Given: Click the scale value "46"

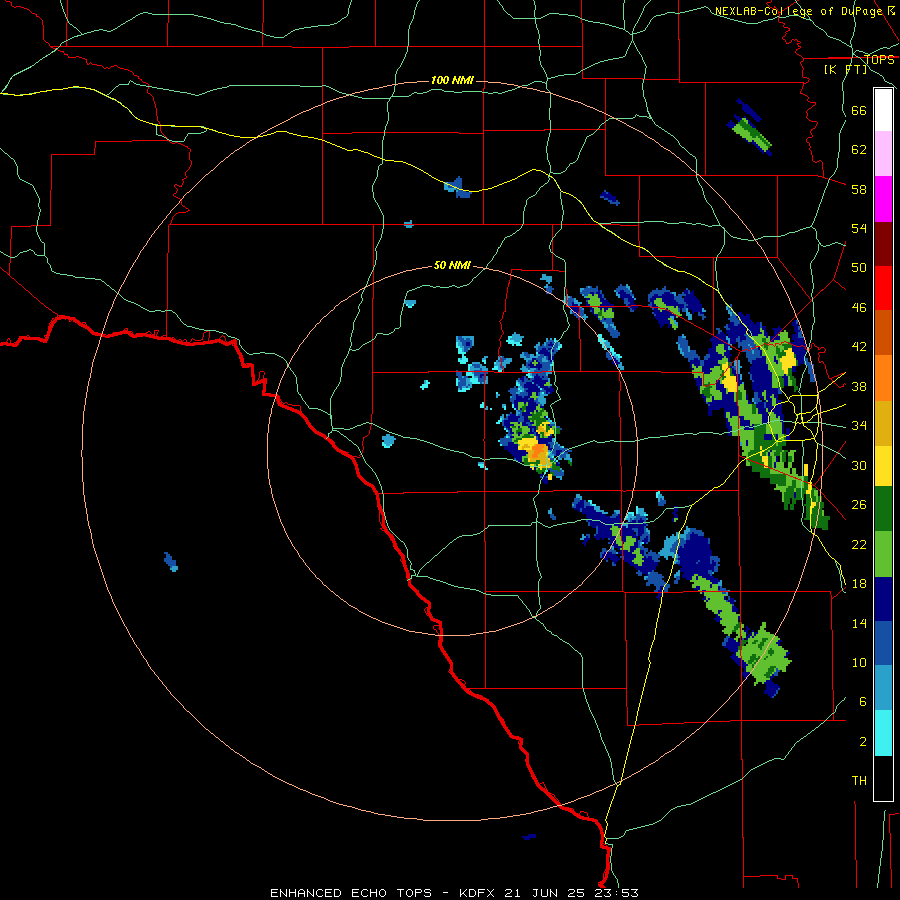Looking at the screenshot, I should coord(859,307).
